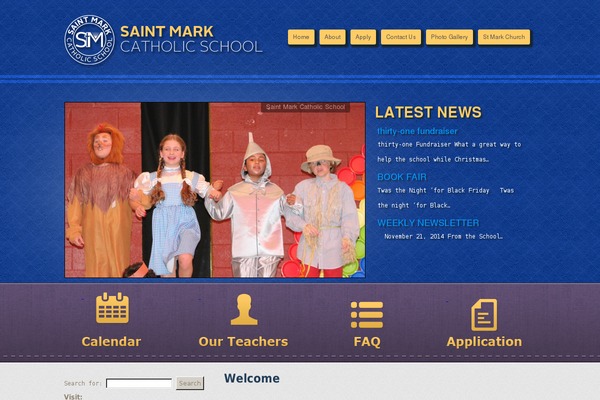The width and height of the screenshot is (600, 400).
Task: Click the slideshow caption Saint Mark Catholic School
Action: click(305, 107)
